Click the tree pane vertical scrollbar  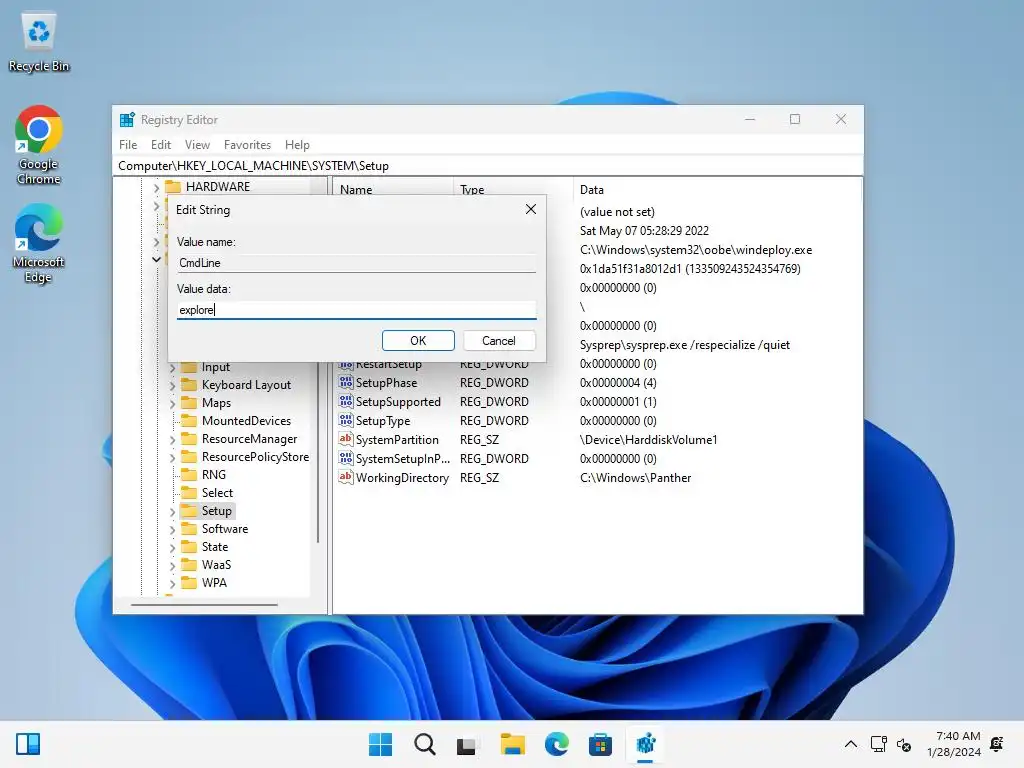[x=318, y=451]
